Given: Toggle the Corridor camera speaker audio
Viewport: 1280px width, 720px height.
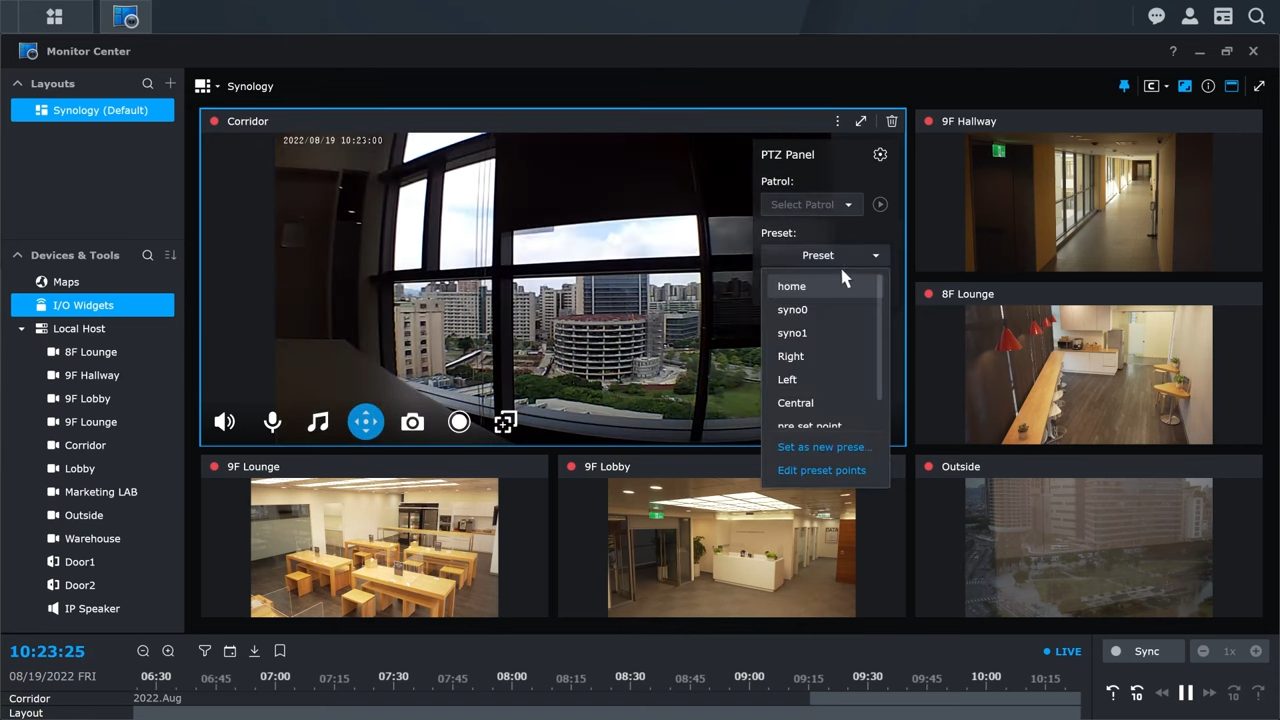Looking at the screenshot, I should [225, 422].
